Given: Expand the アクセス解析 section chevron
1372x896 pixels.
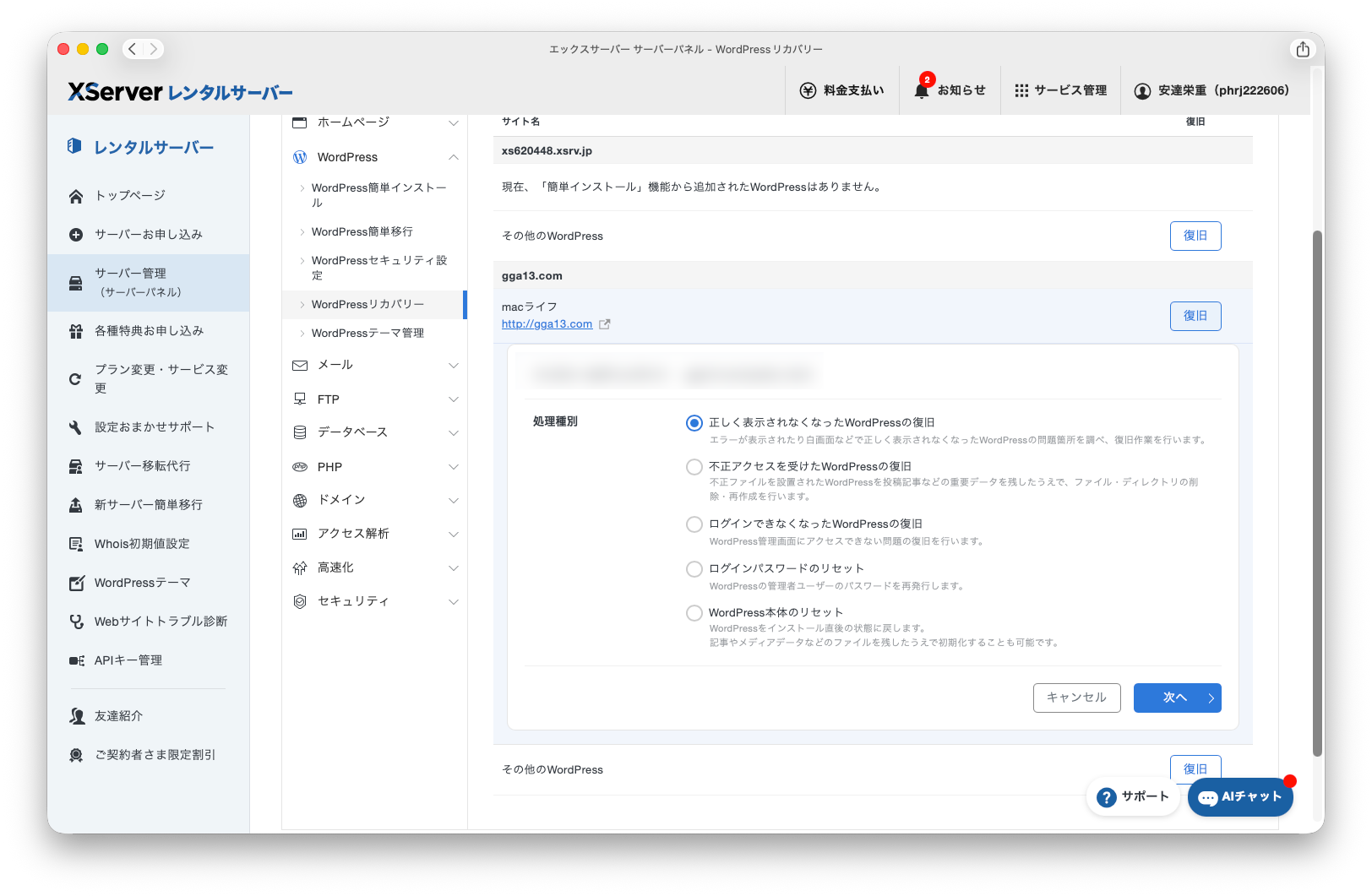Looking at the screenshot, I should click(x=454, y=535).
